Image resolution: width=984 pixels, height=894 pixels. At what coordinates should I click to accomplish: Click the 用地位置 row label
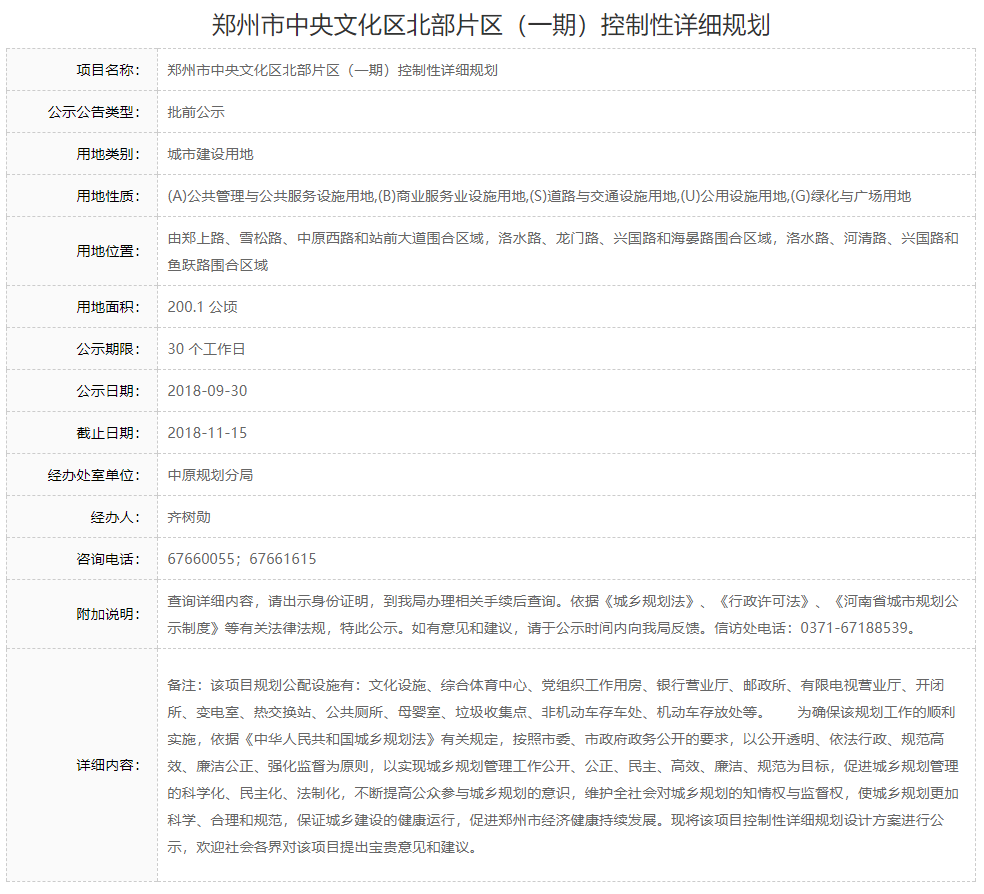[x=108, y=251]
